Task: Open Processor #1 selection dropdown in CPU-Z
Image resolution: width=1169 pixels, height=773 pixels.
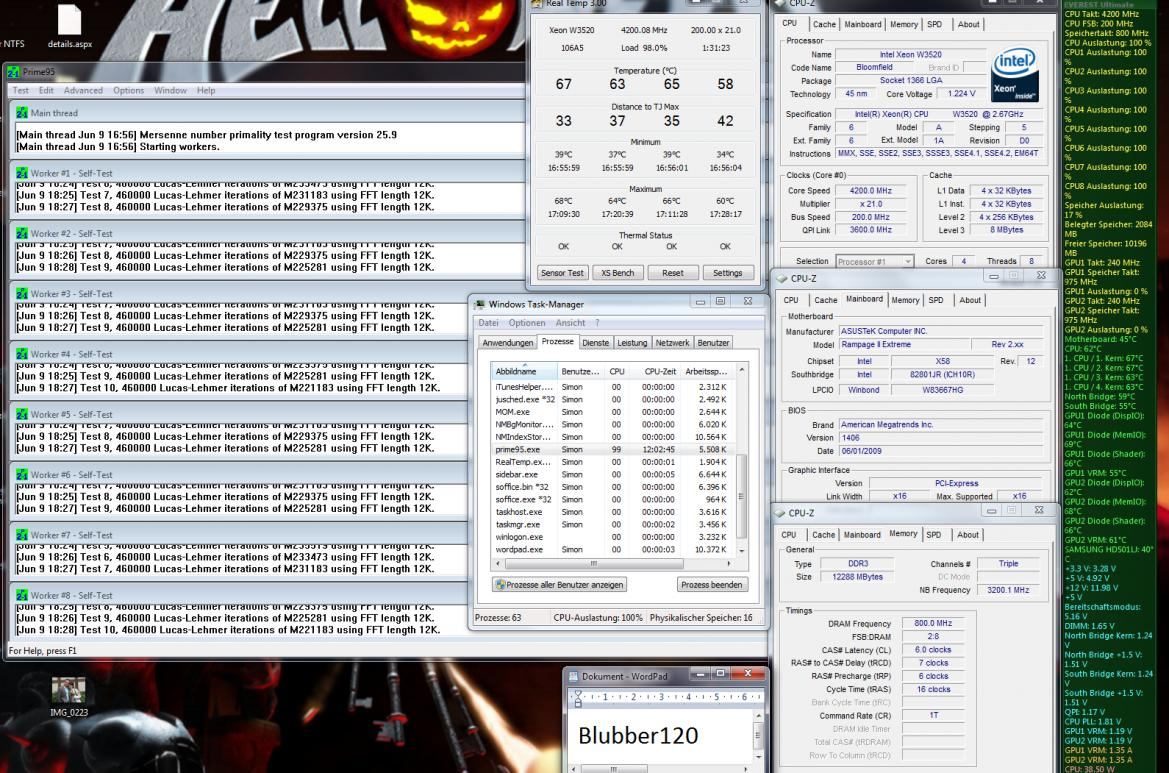Action: click(874, 262)
